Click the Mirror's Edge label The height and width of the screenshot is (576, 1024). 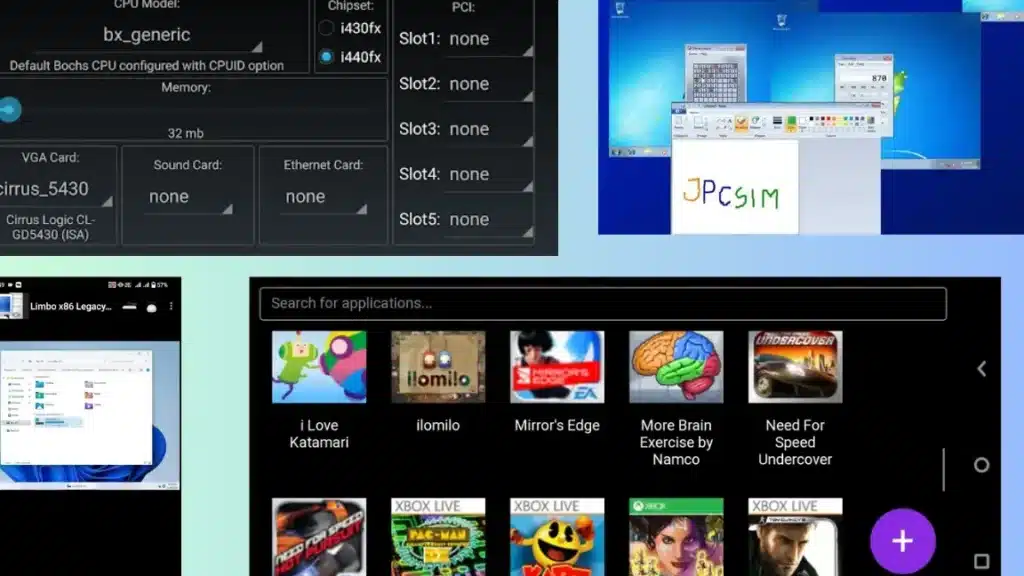[x=557, y=426]
